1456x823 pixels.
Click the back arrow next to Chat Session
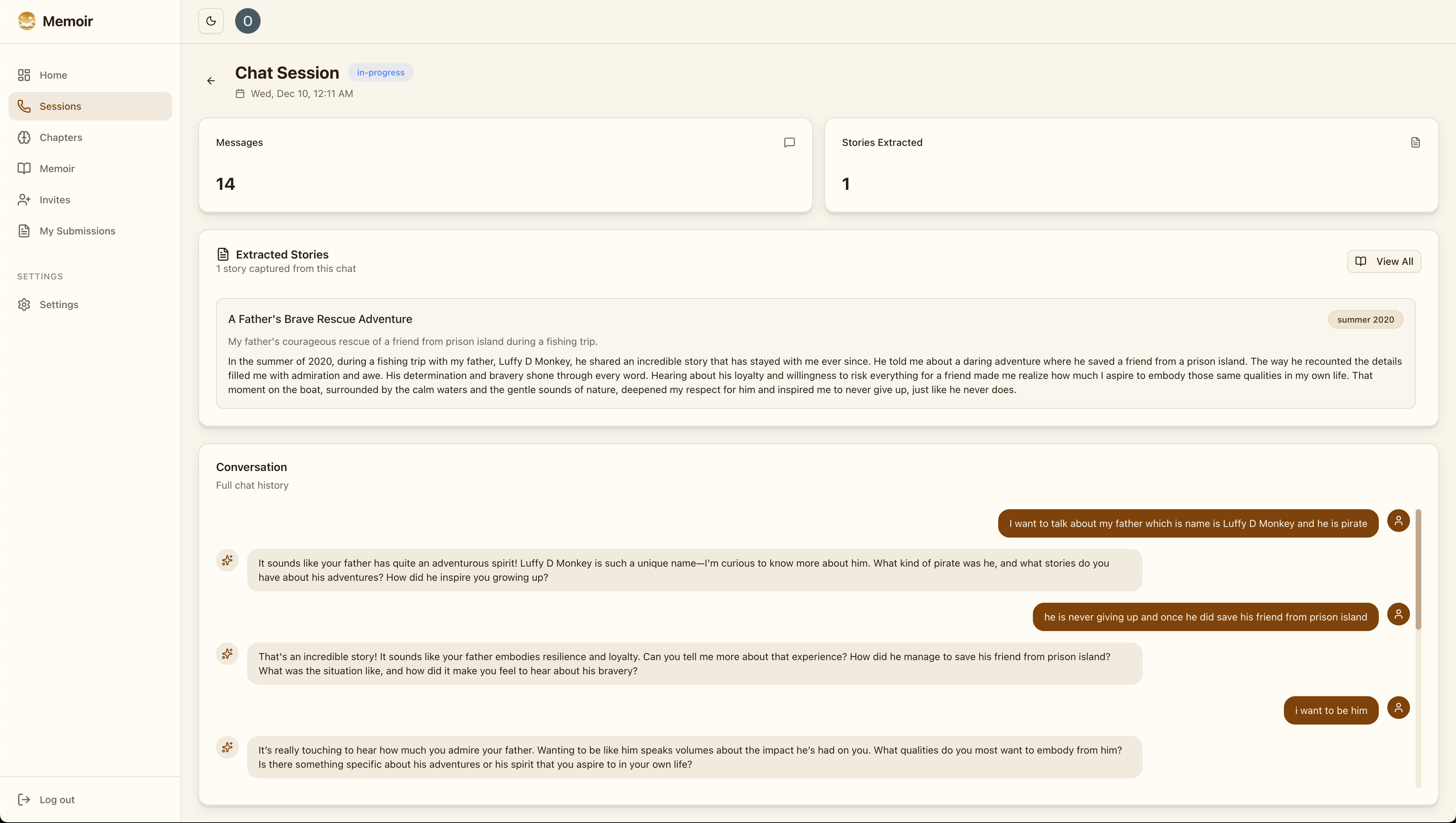point(211,81)
